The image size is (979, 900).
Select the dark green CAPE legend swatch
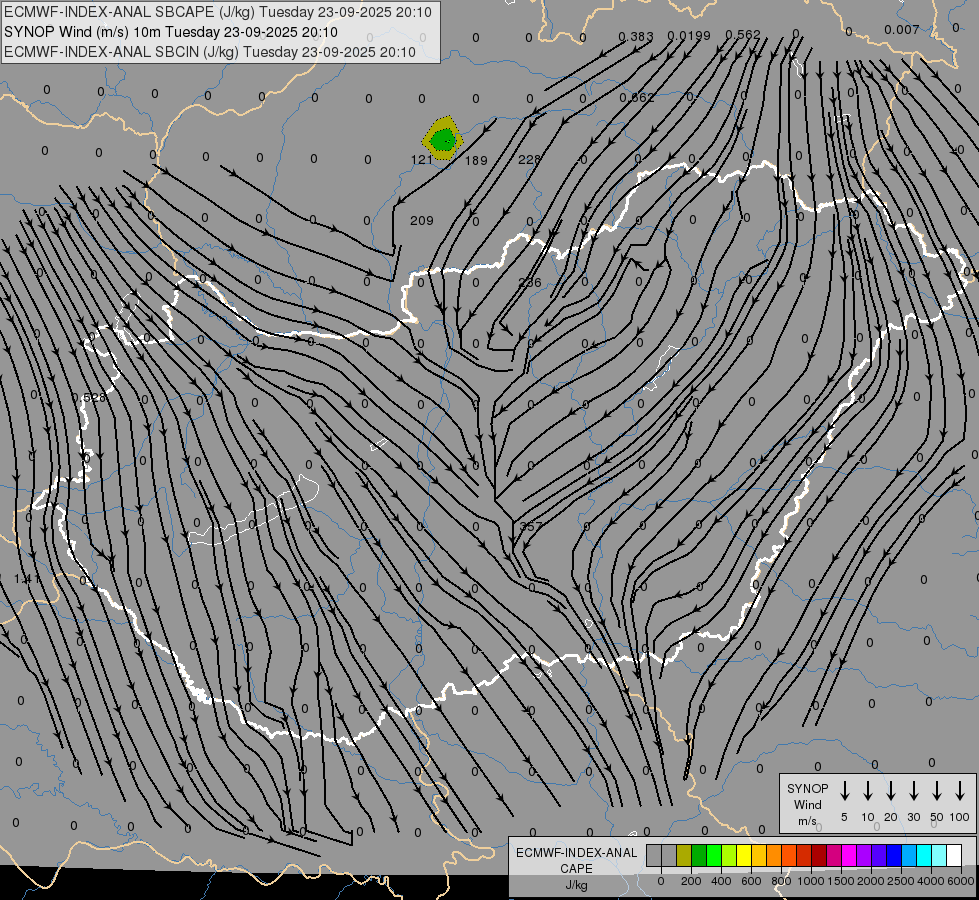coord(699,855)
